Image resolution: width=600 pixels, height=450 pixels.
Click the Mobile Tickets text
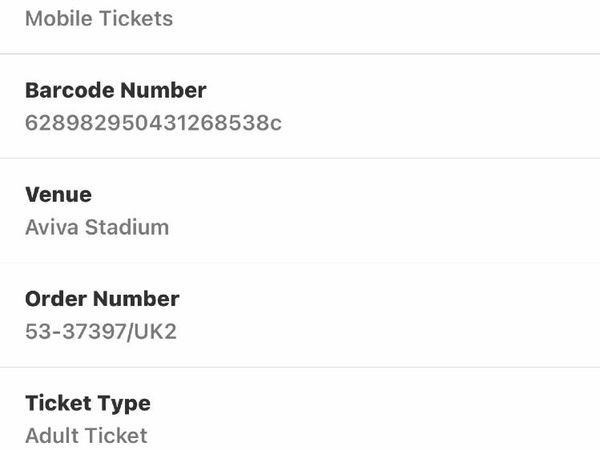[x=98, y=18]
